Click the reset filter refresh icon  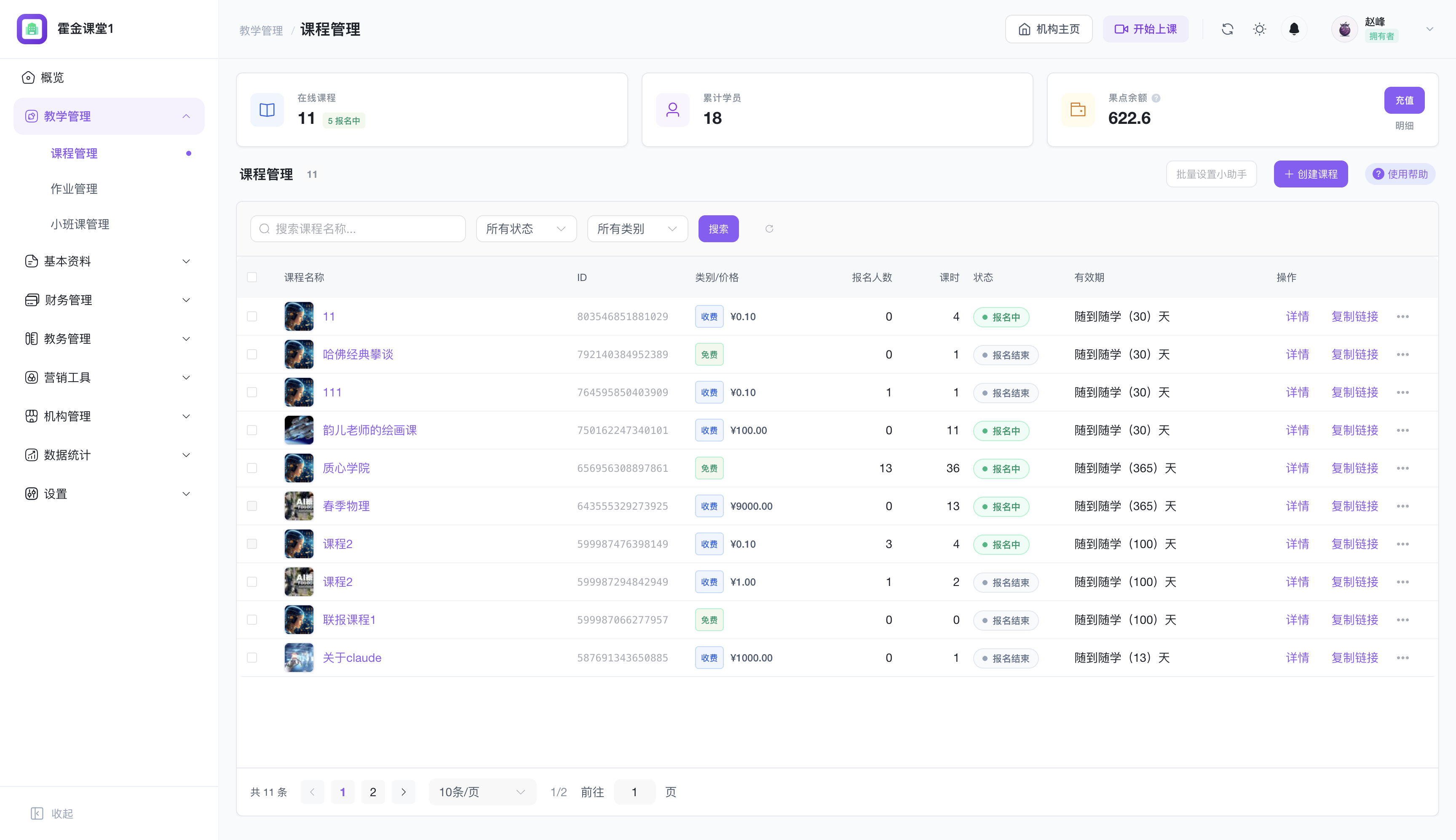pyautogui.click(x=769, y=229)
